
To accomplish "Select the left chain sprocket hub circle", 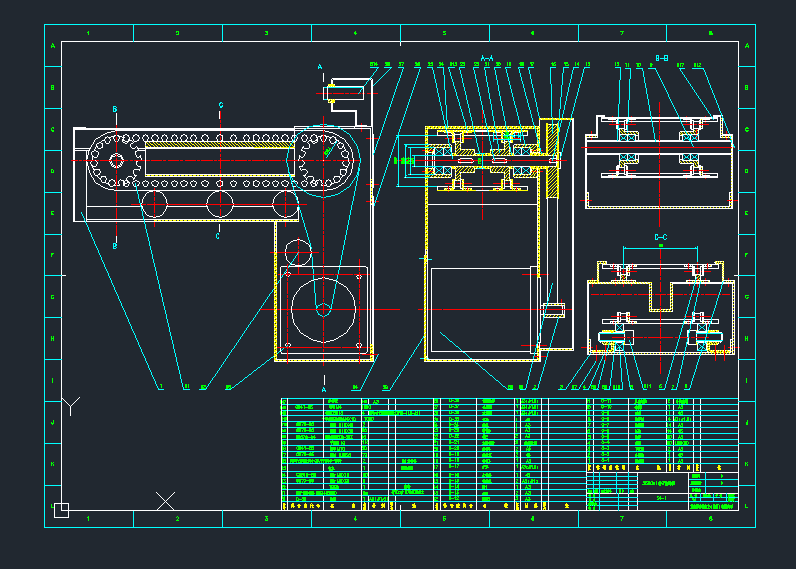I will tap(116, 161).
